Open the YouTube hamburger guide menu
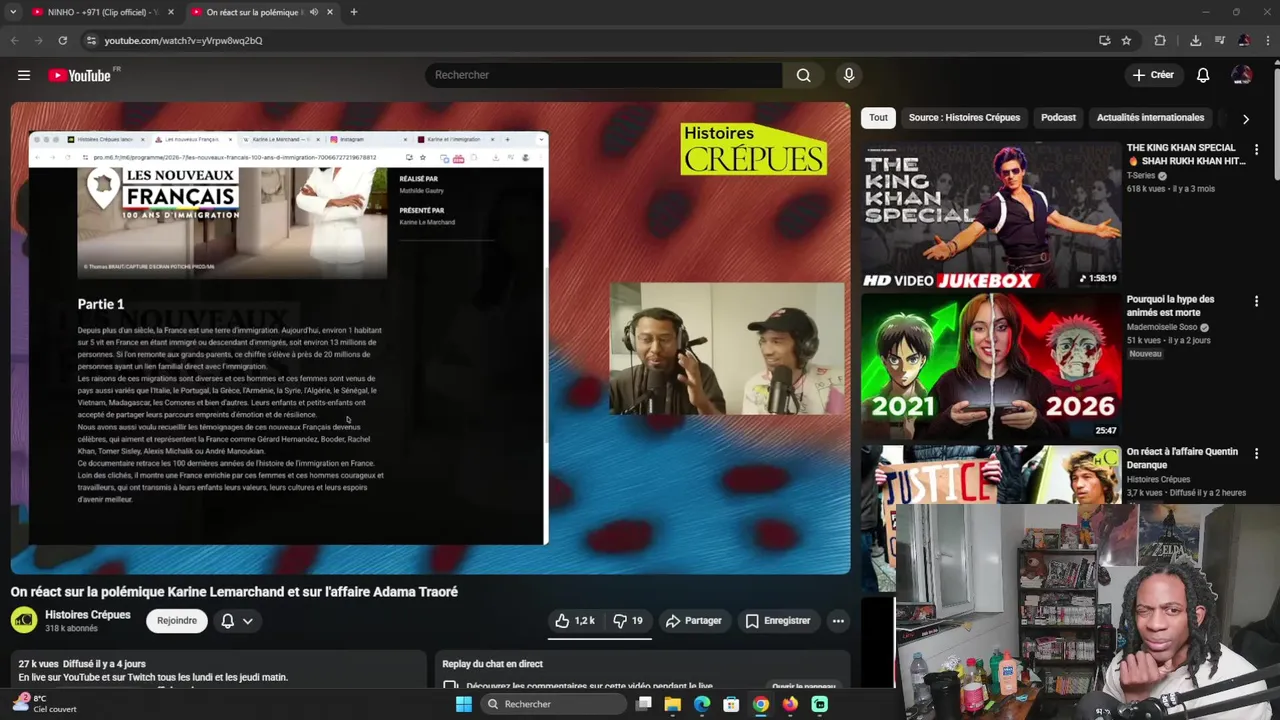This screenshot has height=720, width=1280. click(x=24, y=75)
